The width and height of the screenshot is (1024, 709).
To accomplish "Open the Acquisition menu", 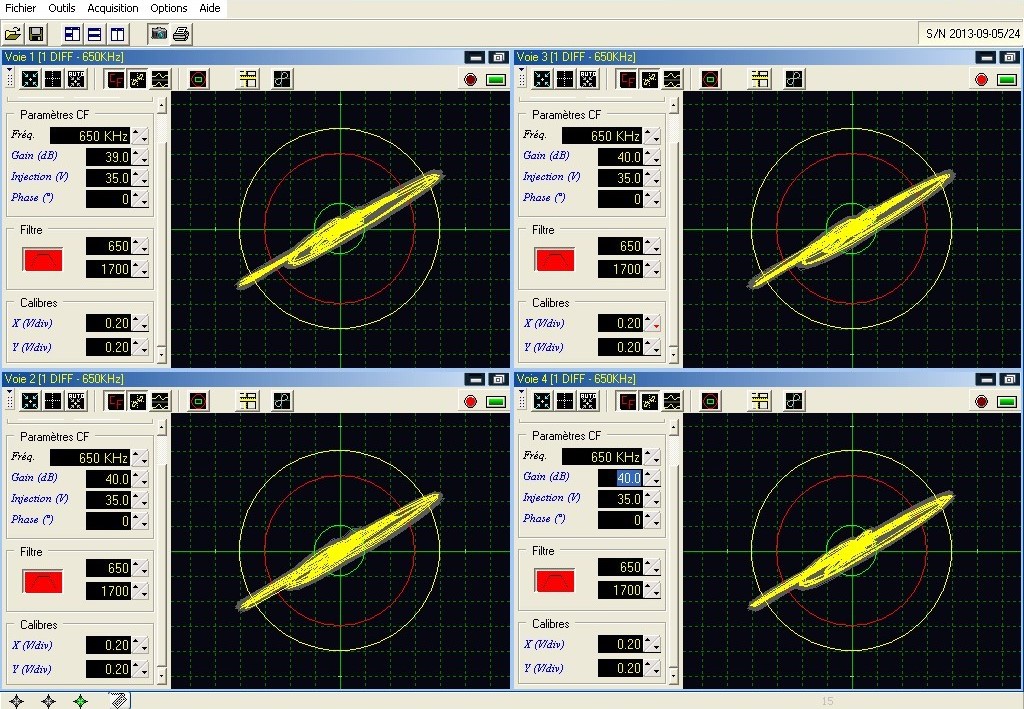I will [x=113, y=8].
